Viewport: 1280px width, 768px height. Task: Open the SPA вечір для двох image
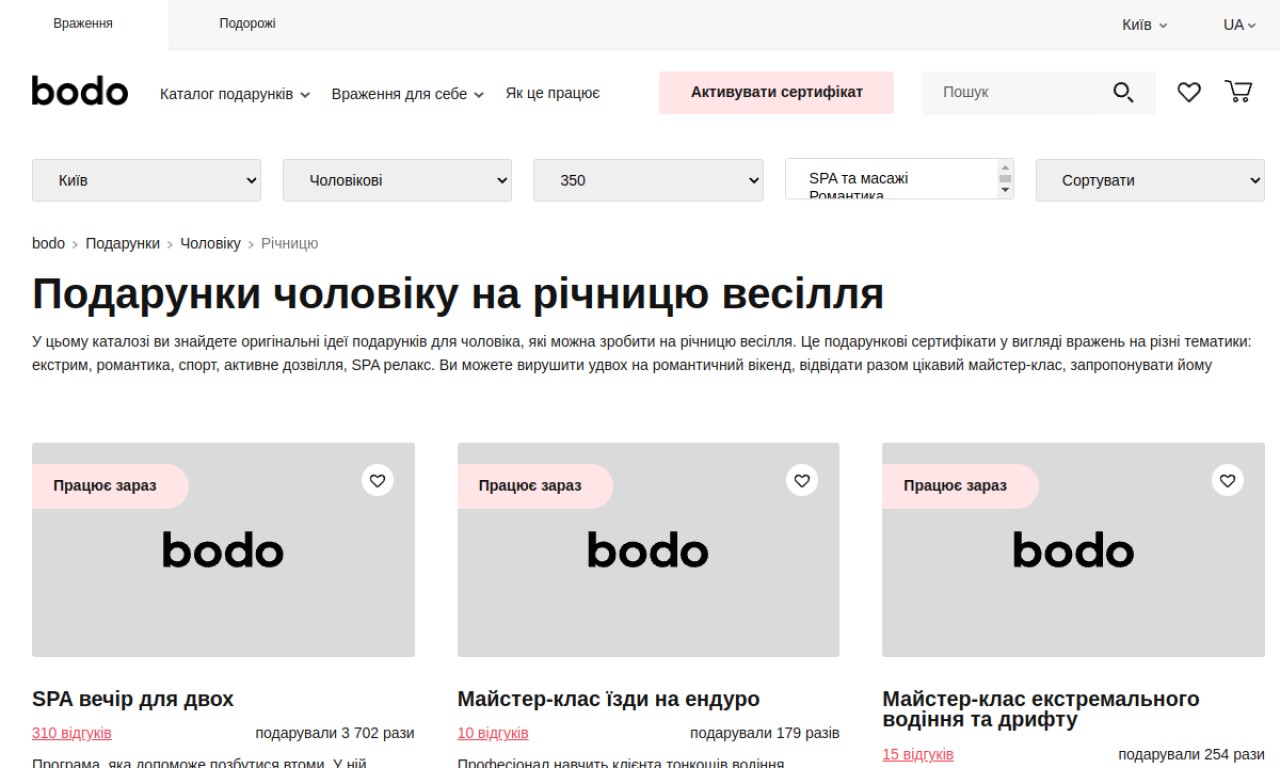(x=223, y=550)
